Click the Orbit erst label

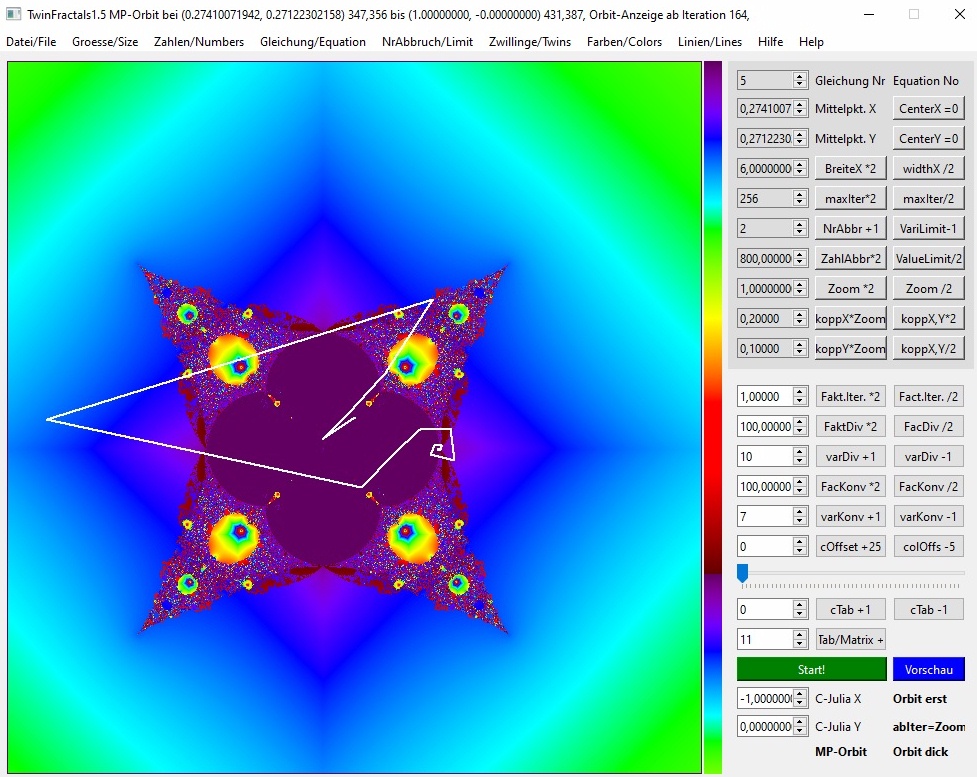[920, 698]
